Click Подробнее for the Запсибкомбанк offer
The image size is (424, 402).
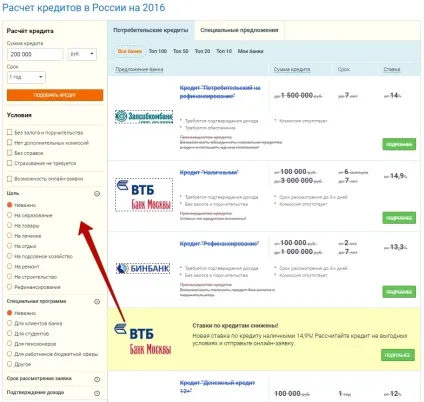(x=399, y=144)
